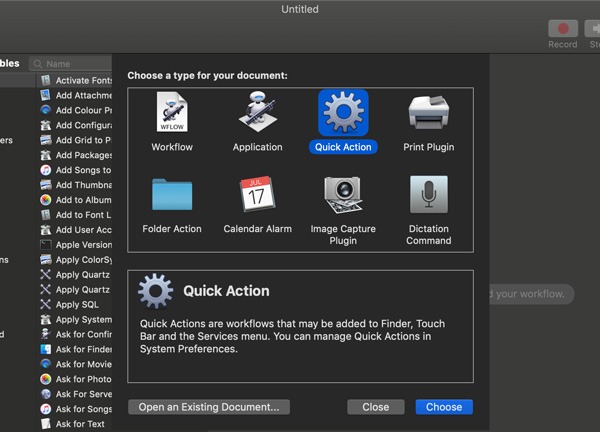Select the Dictation Command microphone icon

[429, 194]
